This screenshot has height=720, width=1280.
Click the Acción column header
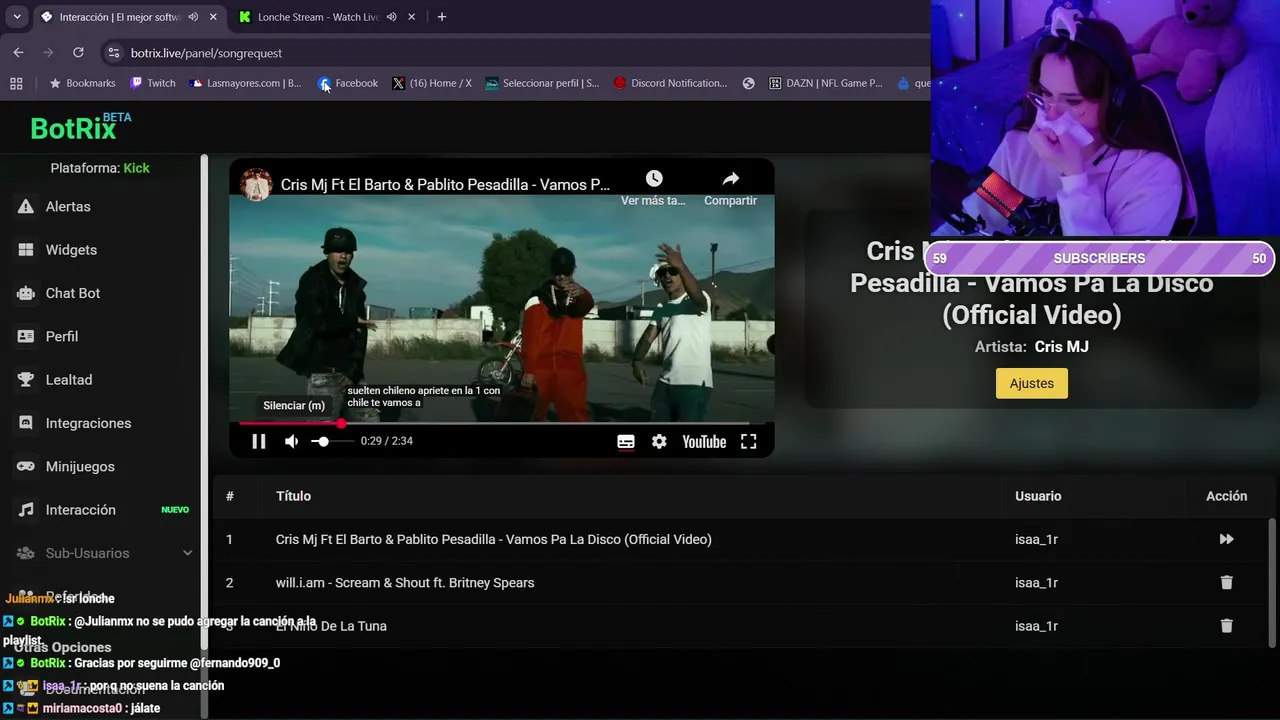click(x=1226, y=496)
